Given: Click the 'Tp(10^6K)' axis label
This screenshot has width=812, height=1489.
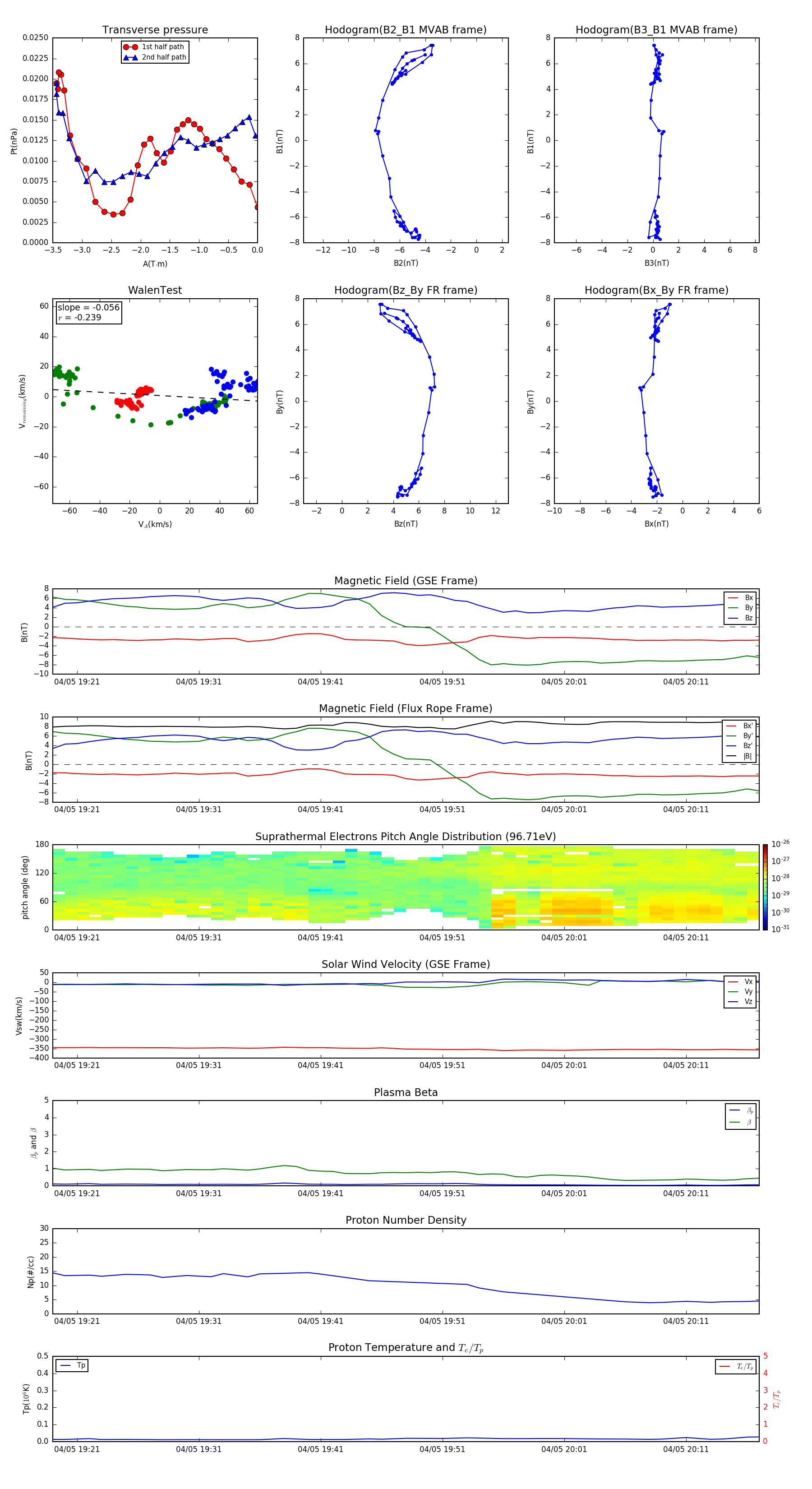Looking at the screenshot, I should [x=26, y=1399].
